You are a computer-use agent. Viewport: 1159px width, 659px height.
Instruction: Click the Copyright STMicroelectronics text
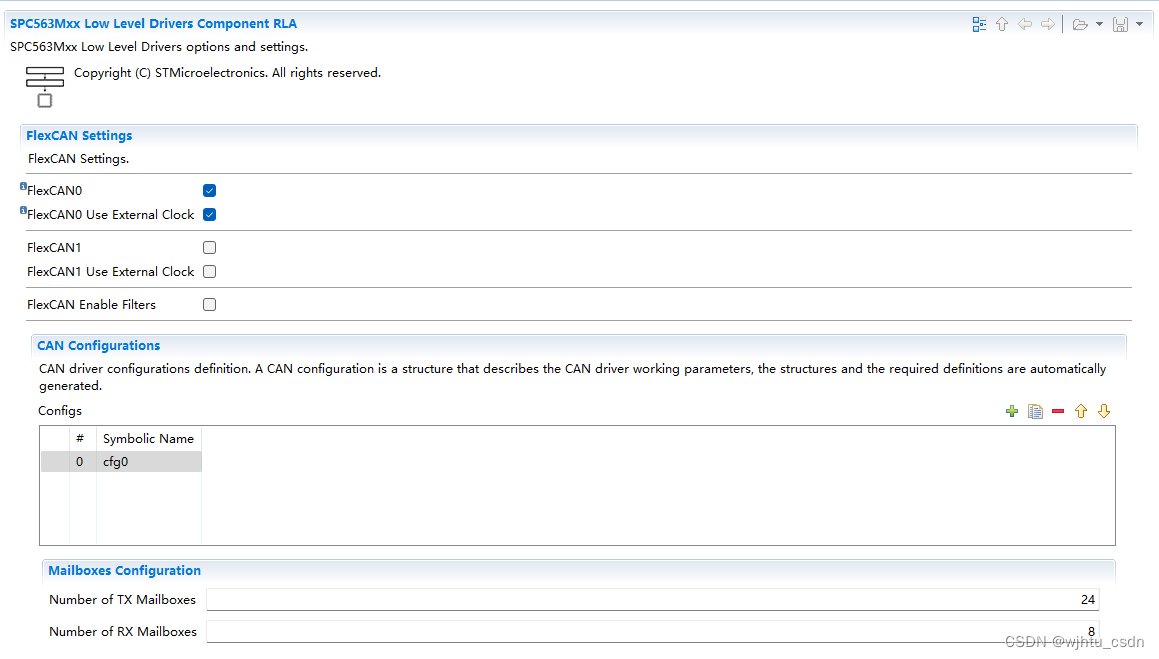[228, 72]
